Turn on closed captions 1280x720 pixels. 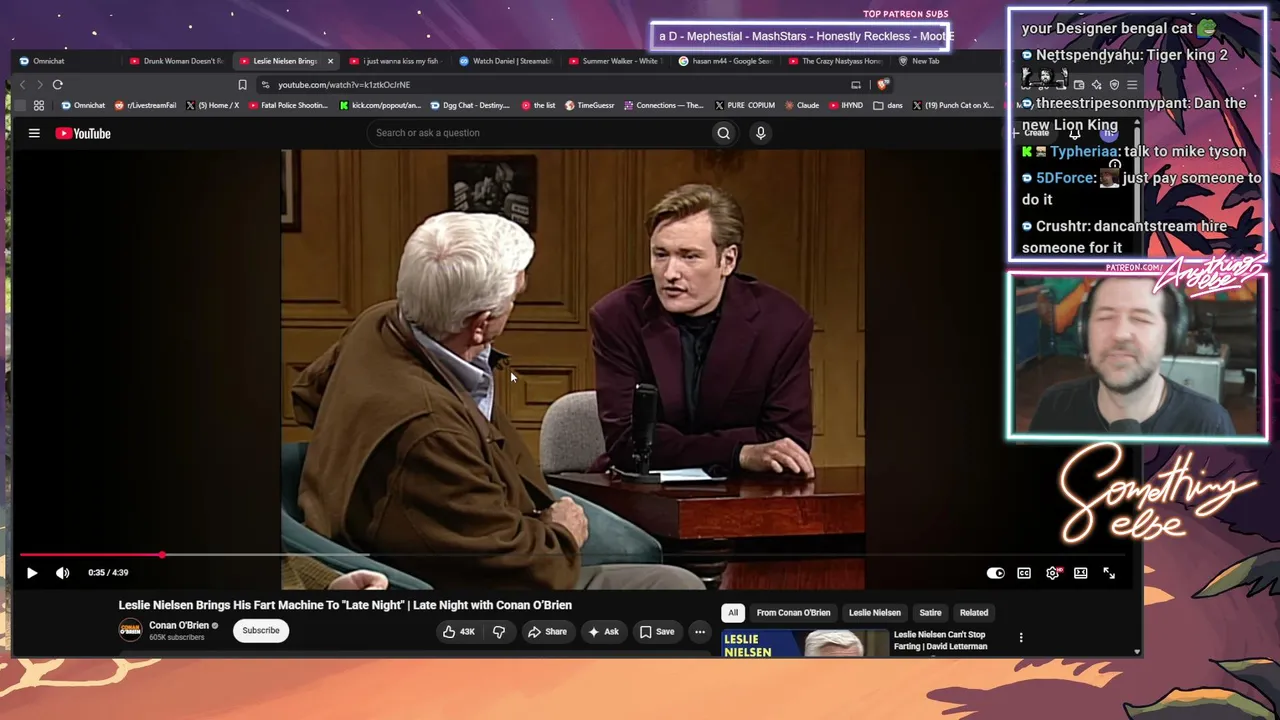point(1024,573)
